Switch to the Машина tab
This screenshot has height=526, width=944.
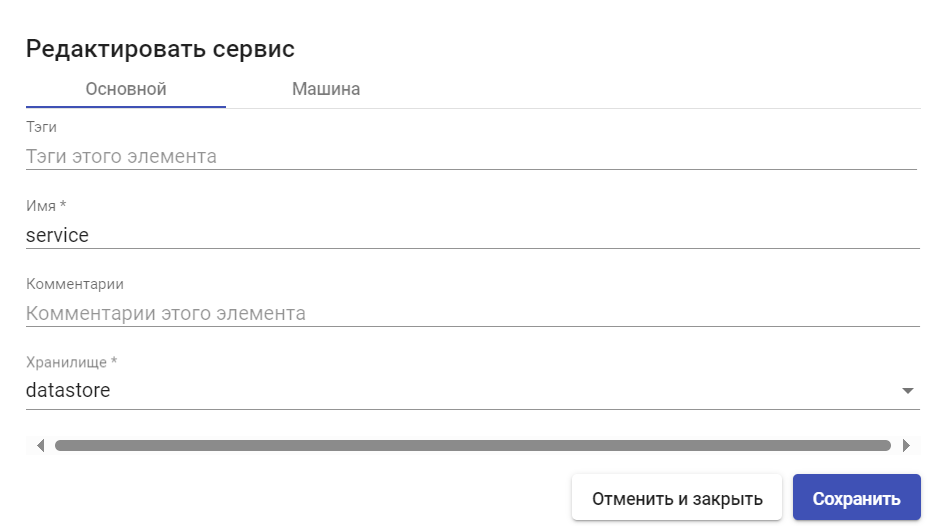(325, 89)
